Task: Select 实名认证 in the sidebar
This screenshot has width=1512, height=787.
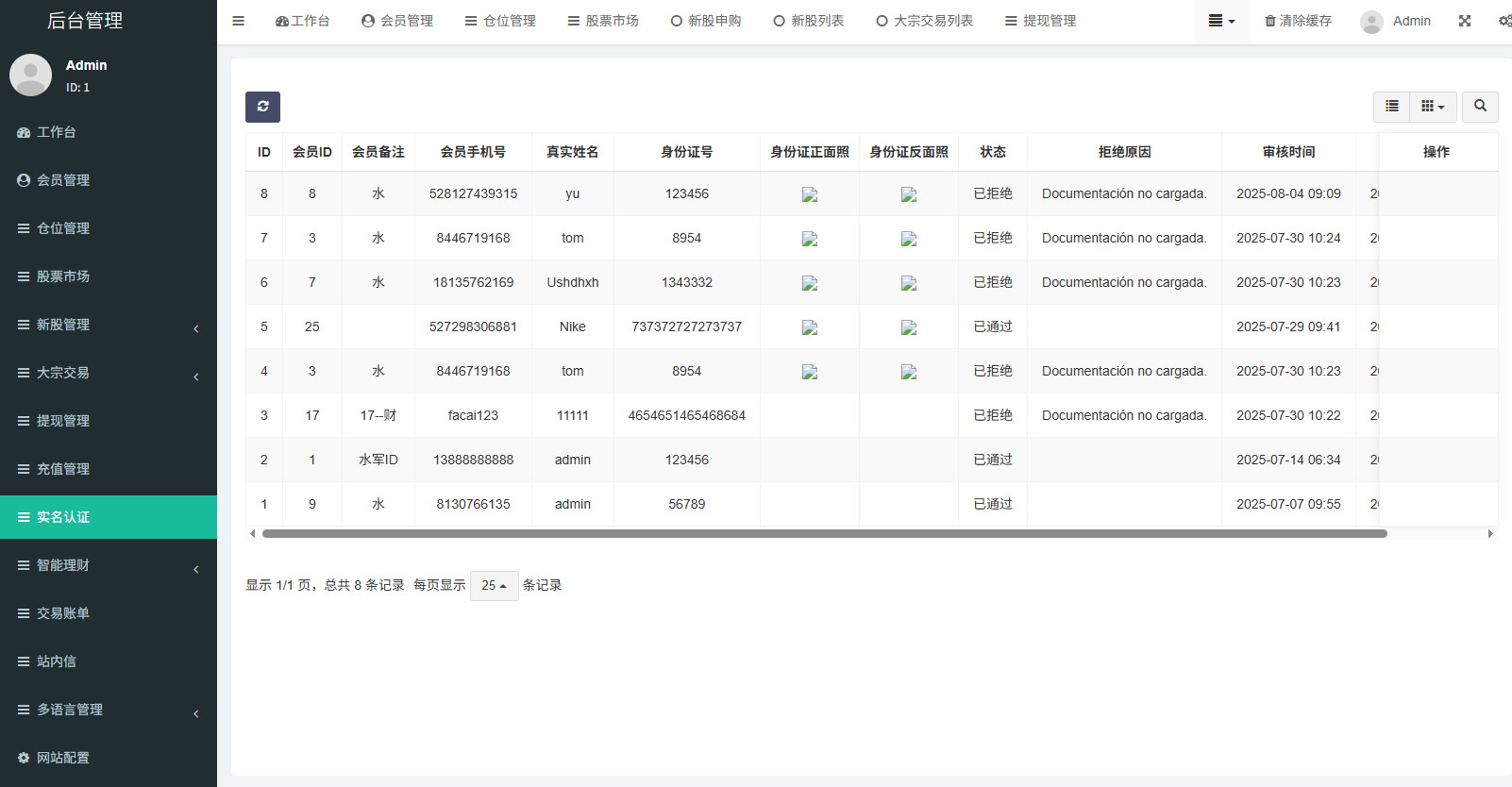Action: [108, 517]
